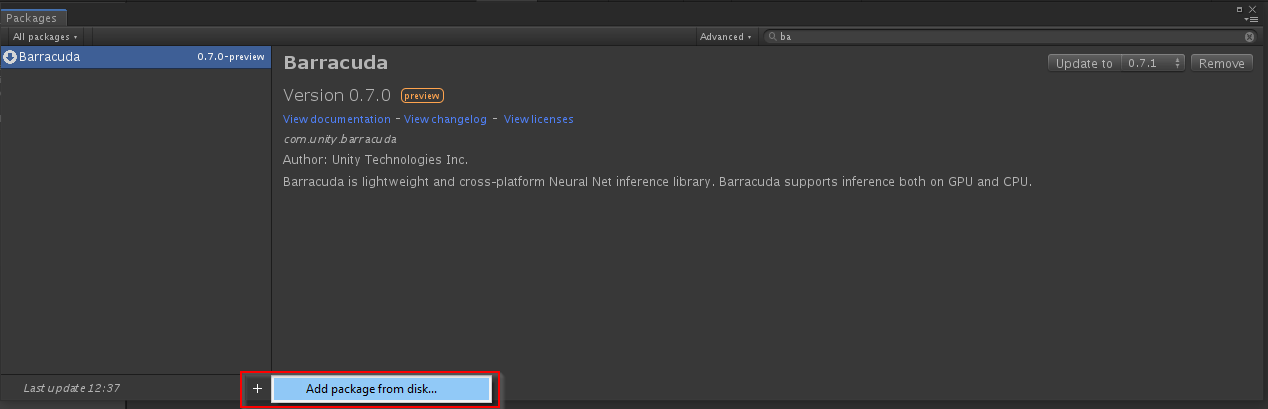This screenshot has height=409, width=1268.
Task: Clear the search text with the X icon
Action: click(x=1249, y=37)
